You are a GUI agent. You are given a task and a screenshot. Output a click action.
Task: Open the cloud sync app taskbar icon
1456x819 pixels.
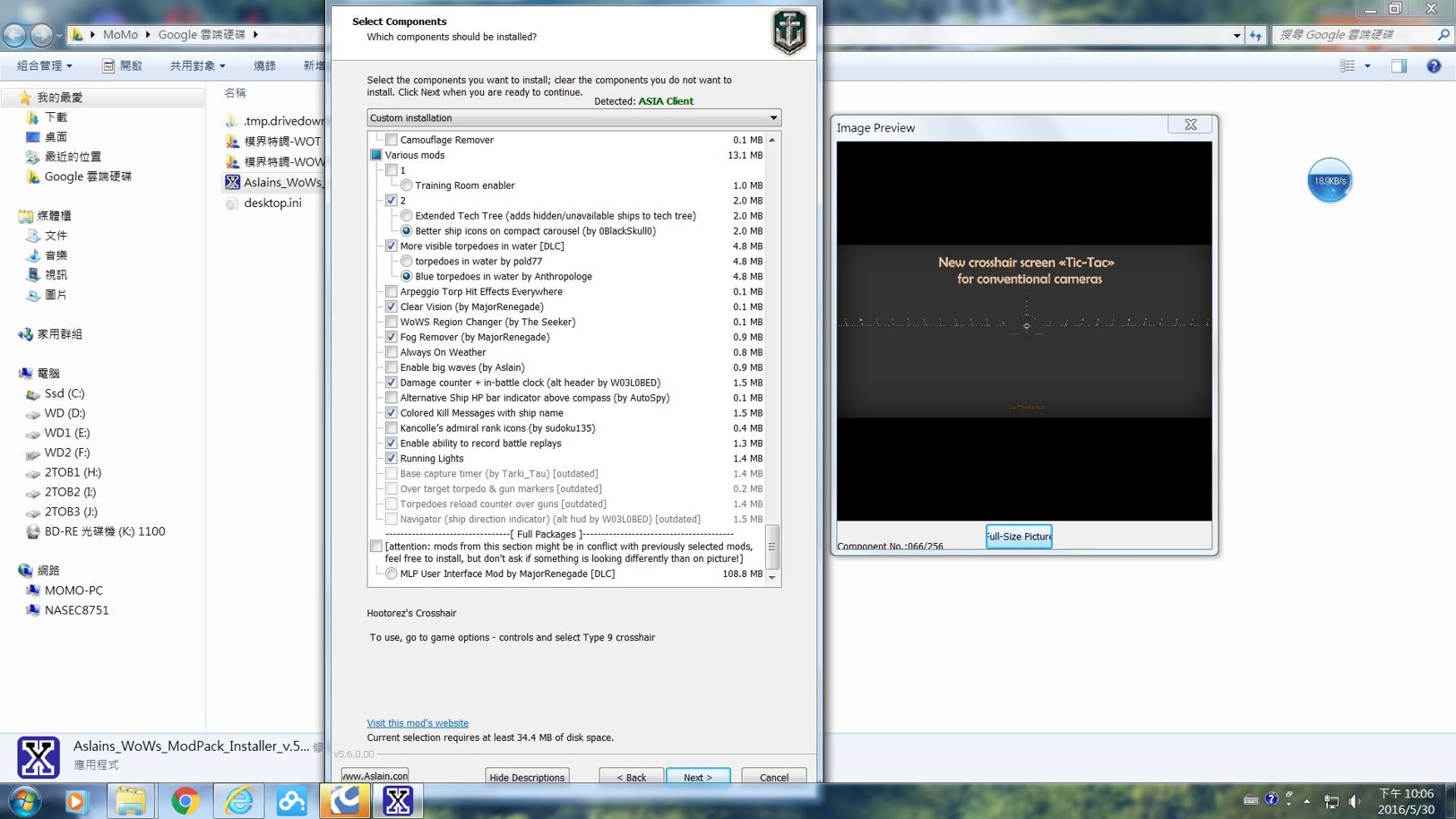pyautogui.click(x=292, y=800)
